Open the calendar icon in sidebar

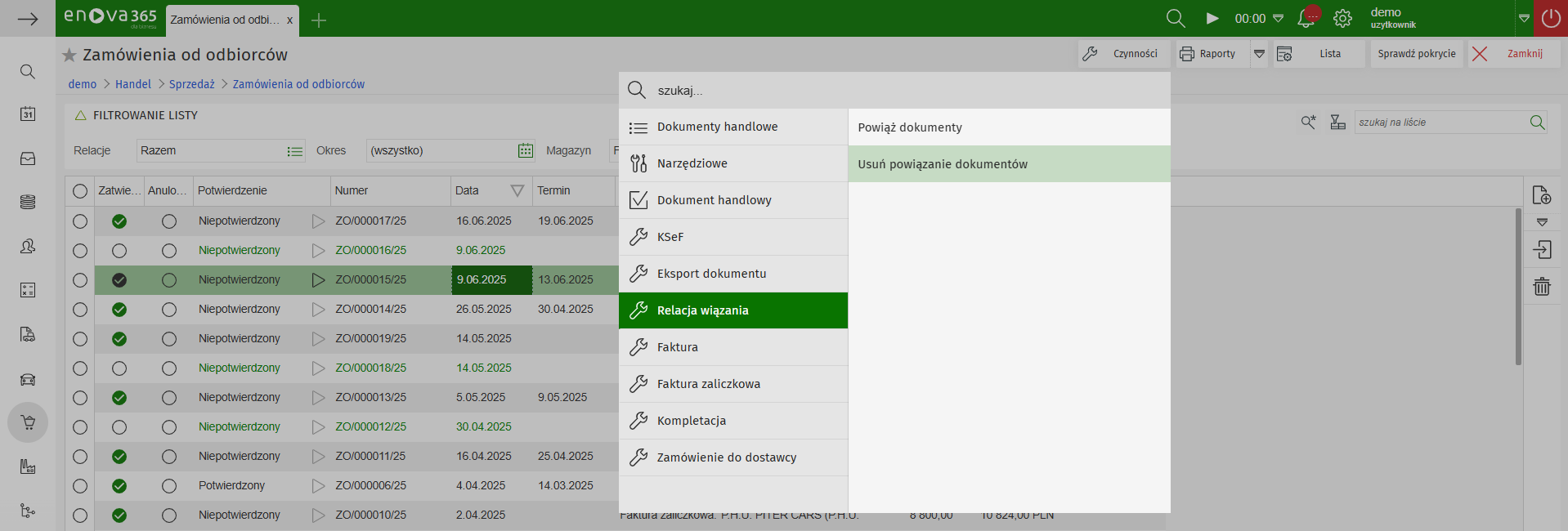click(x=28, y=114)
